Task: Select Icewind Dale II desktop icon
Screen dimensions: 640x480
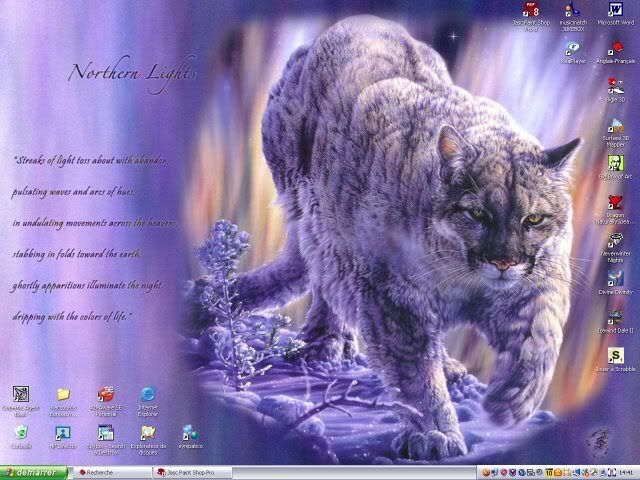Action: coord(616,322)
